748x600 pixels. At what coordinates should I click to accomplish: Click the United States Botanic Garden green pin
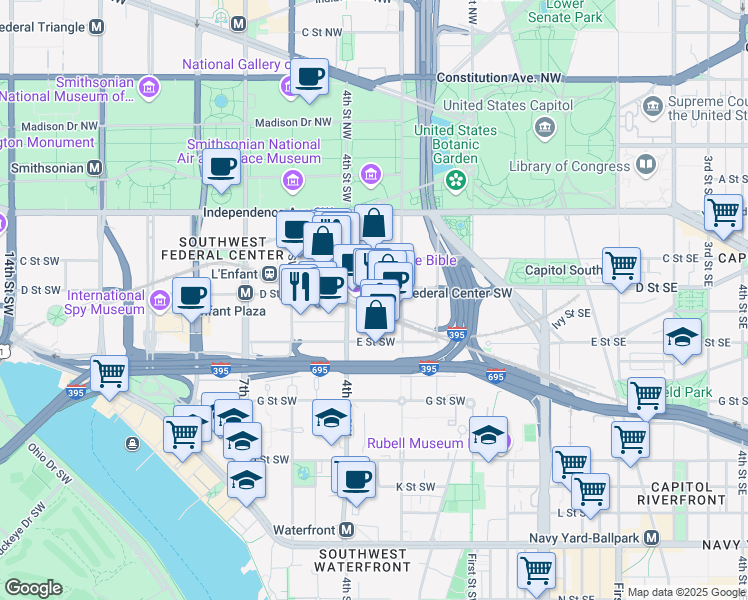coord(456,182)
